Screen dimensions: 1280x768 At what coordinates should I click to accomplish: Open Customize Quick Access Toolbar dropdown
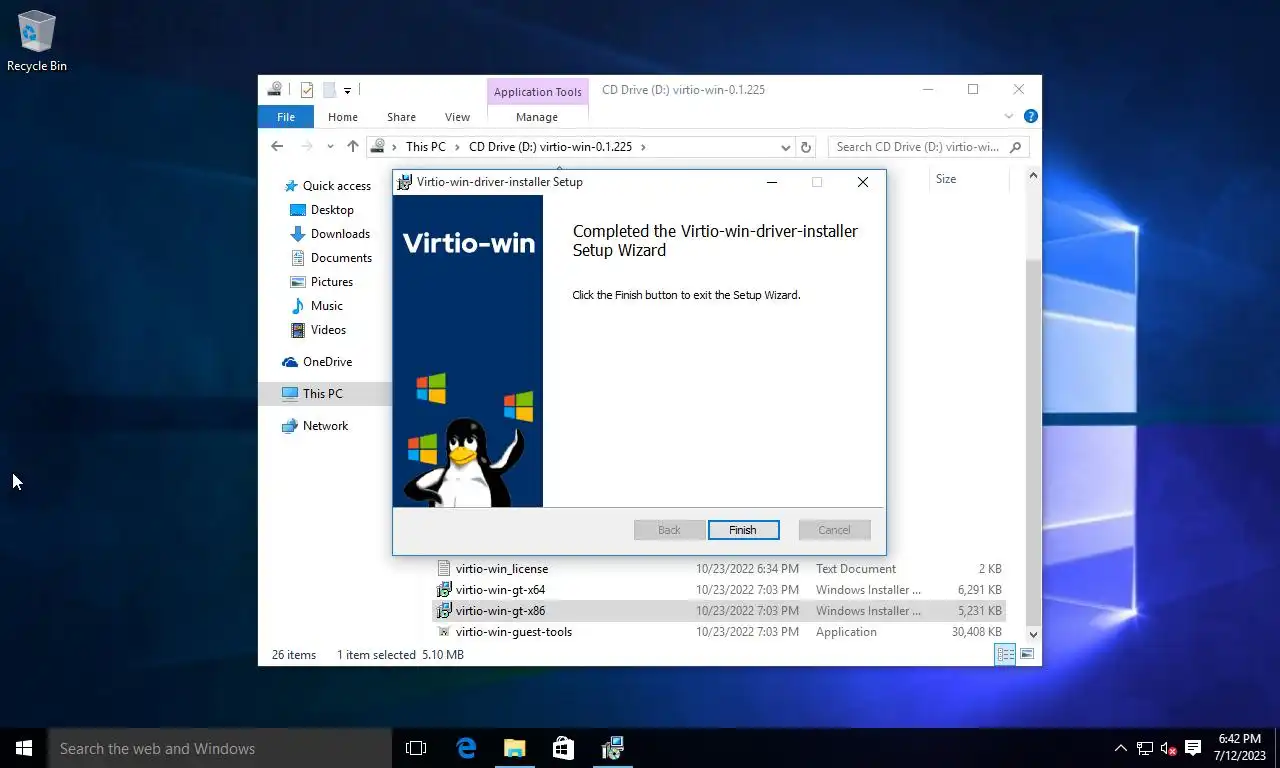click(x=347, y=90)
